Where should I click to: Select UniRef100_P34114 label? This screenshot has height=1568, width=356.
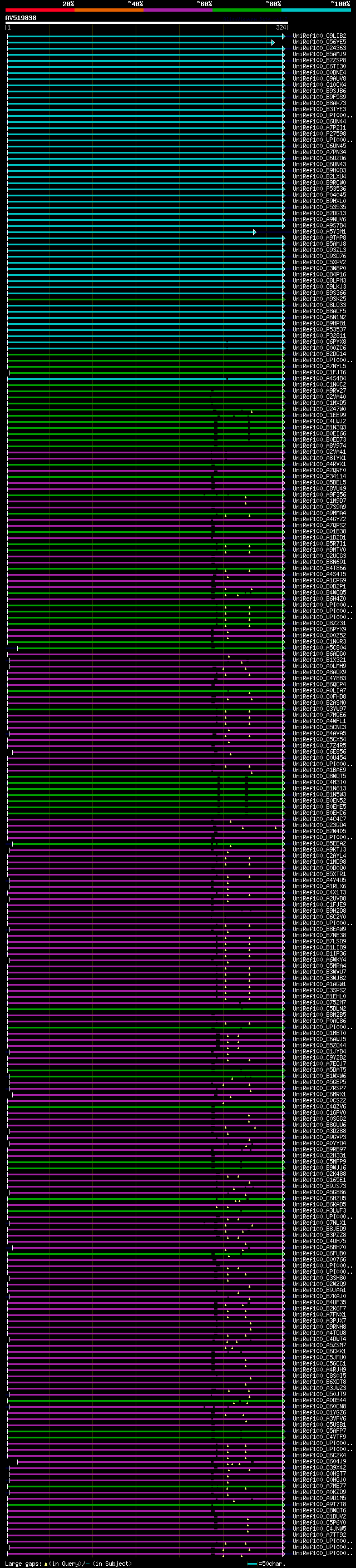[x=319, y=477]
